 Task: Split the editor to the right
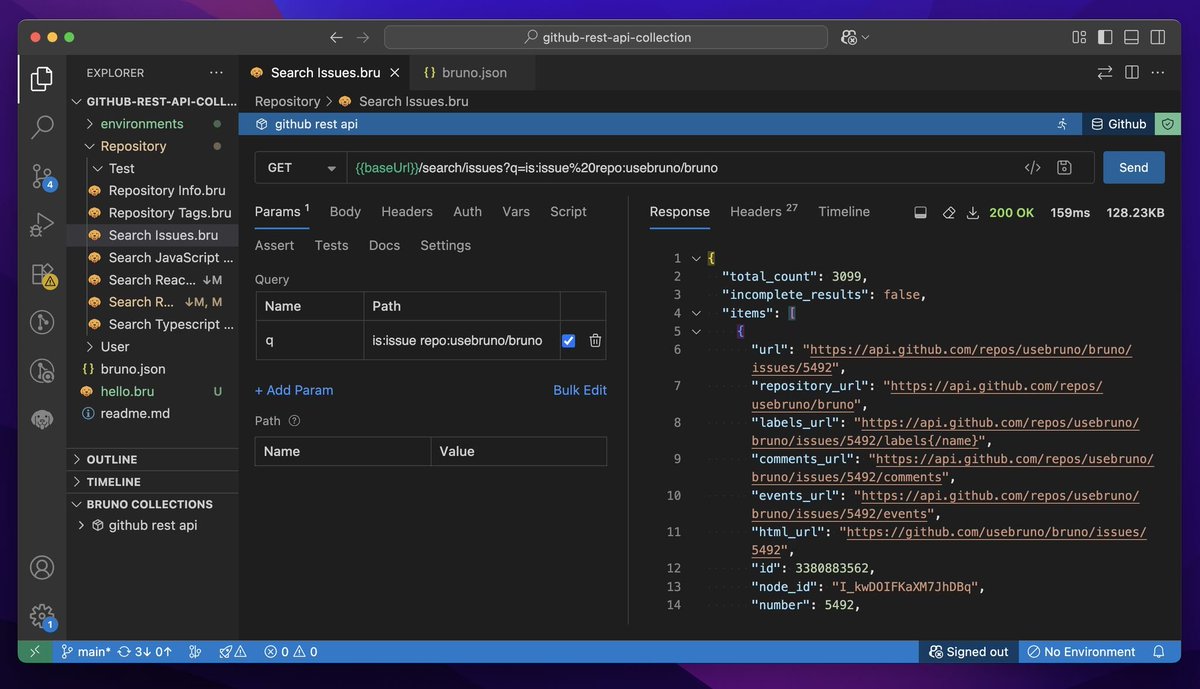click(1132, 72)
